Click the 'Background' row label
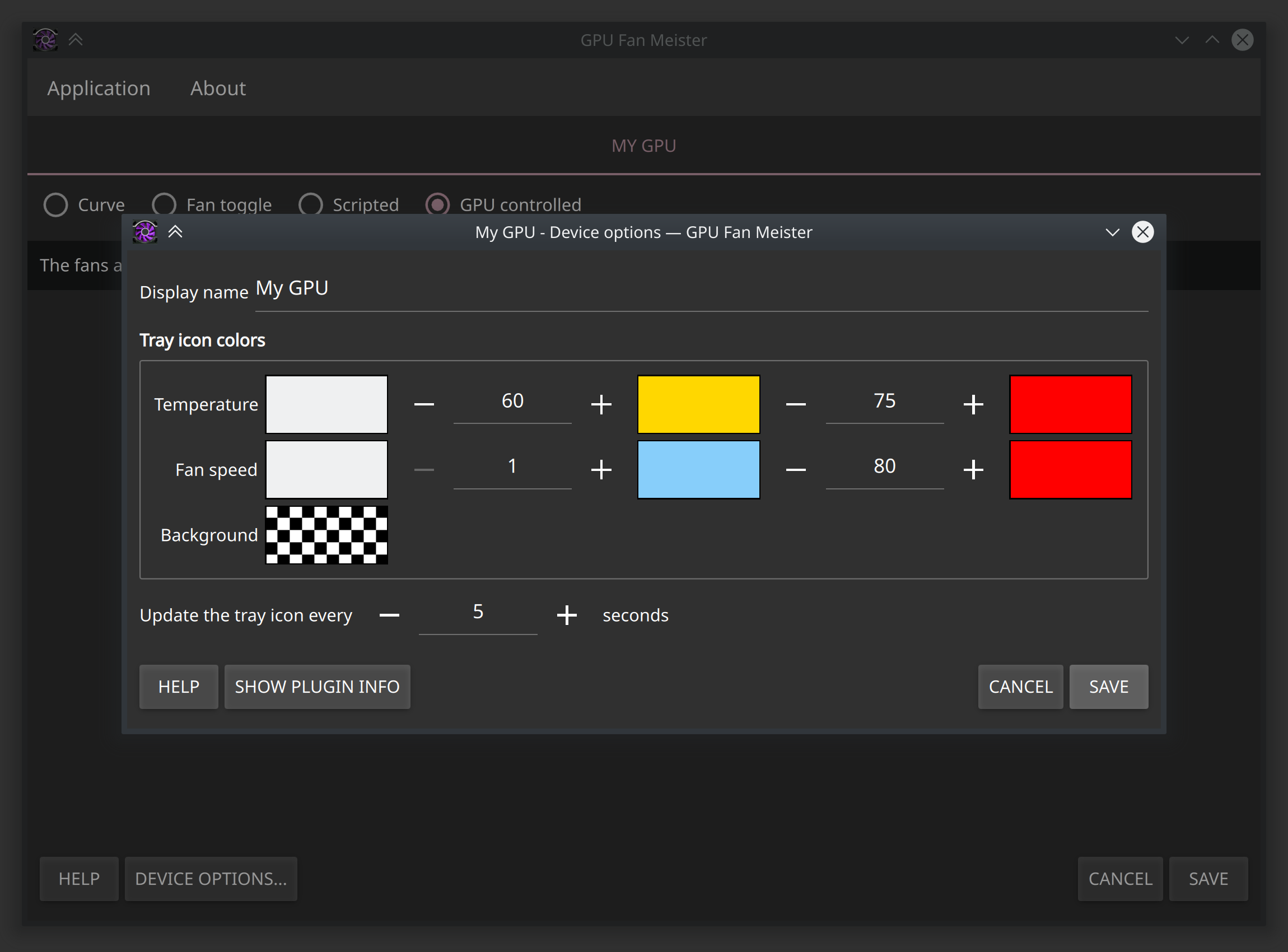This screenshot has height=952, width=1288. click(209, 535)
